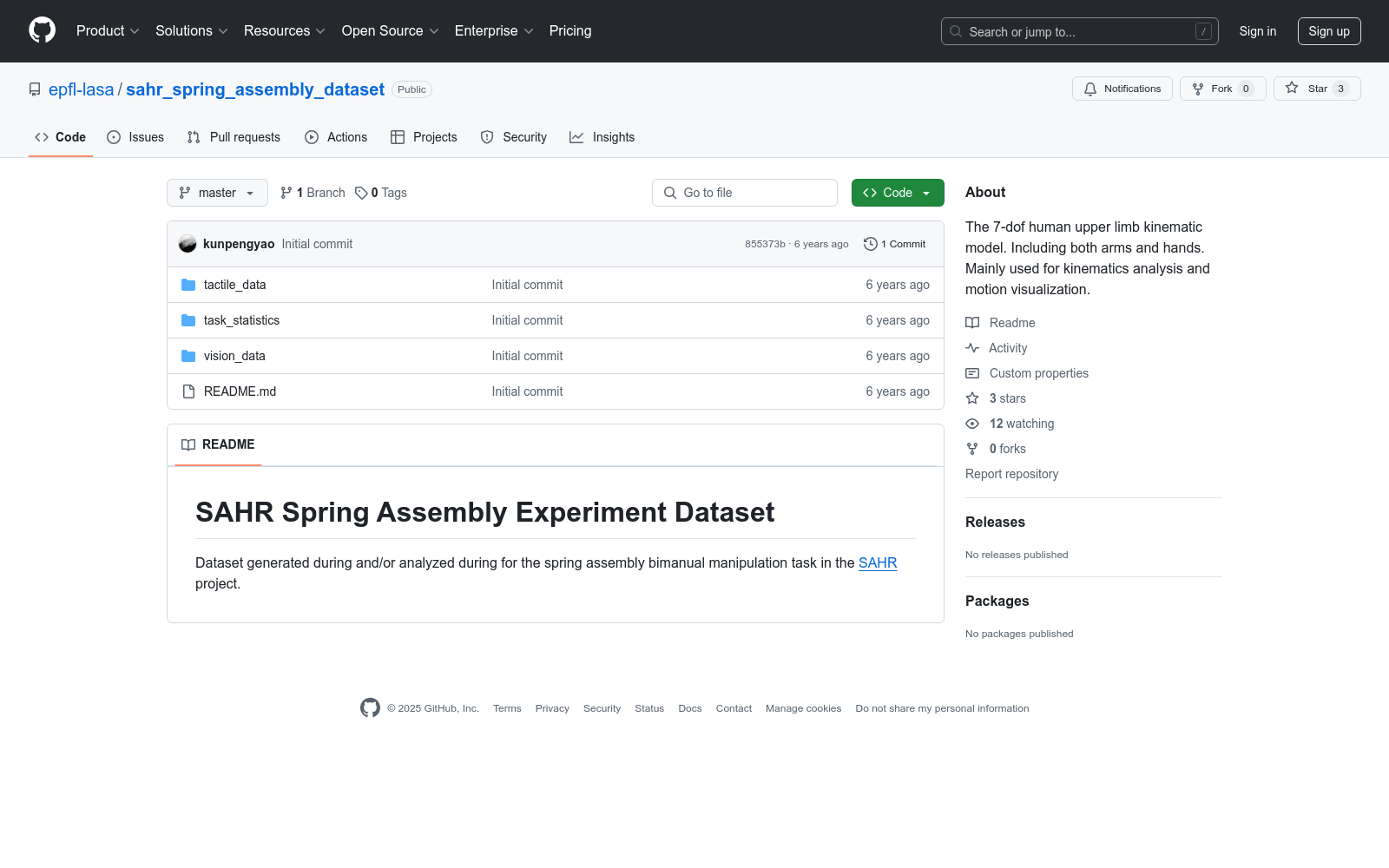Click the book icon beside Readme in About

click(972, 323)
